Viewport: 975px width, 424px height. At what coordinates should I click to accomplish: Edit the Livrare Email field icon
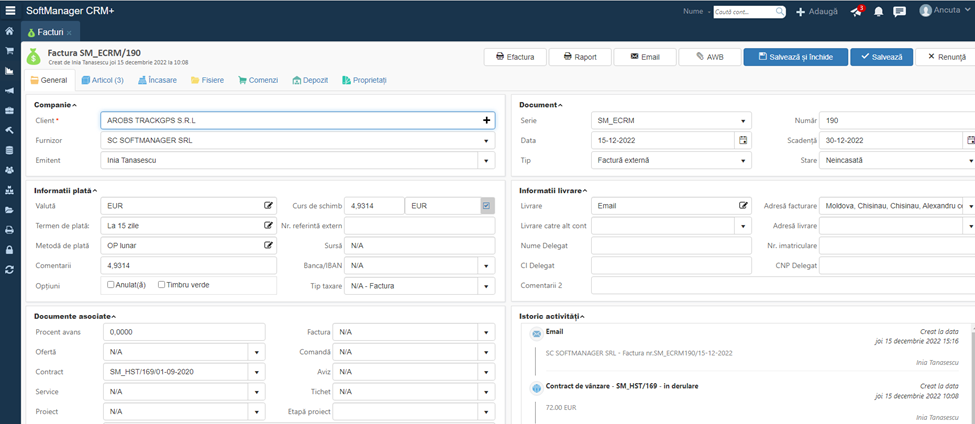coord(742,205)
